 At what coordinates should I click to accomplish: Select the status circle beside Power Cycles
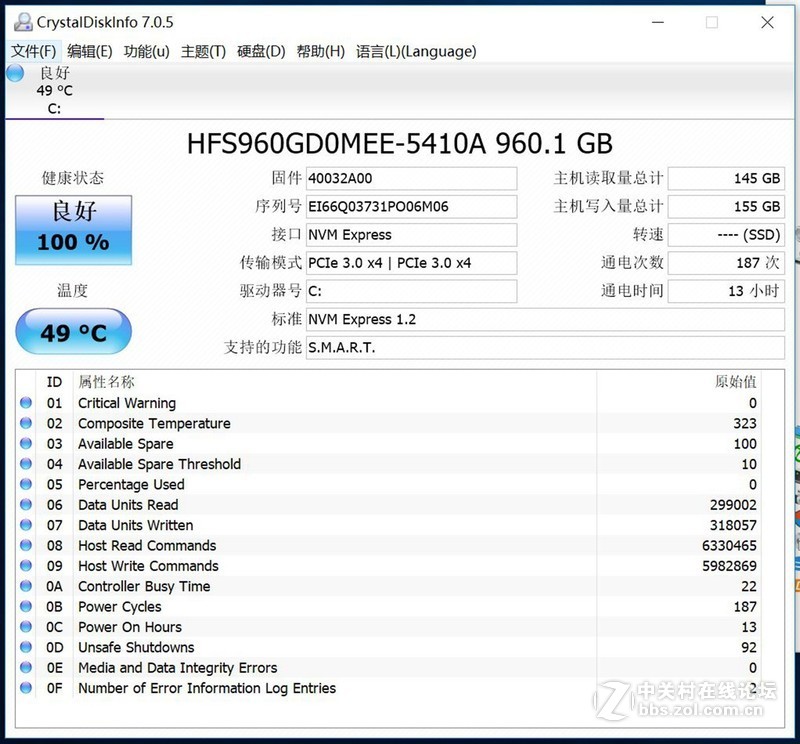[25, 606]
